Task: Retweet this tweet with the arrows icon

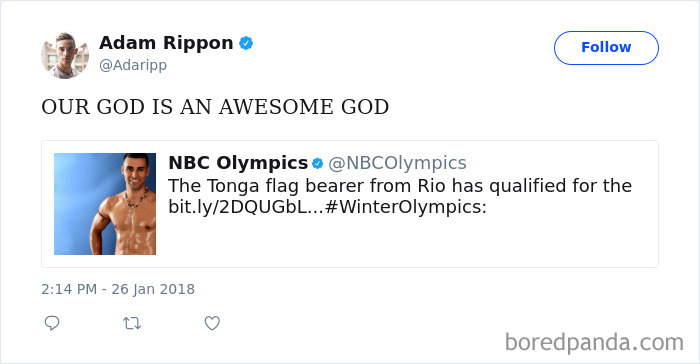Action: 132,323
